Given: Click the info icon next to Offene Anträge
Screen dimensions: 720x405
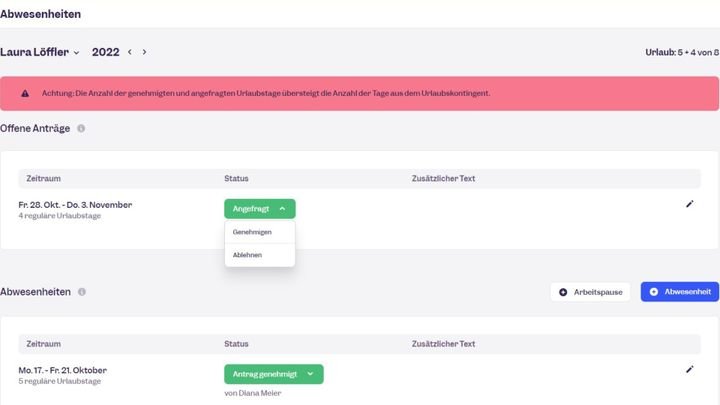Looking at the screenshot, I should (x=81, y=128).
